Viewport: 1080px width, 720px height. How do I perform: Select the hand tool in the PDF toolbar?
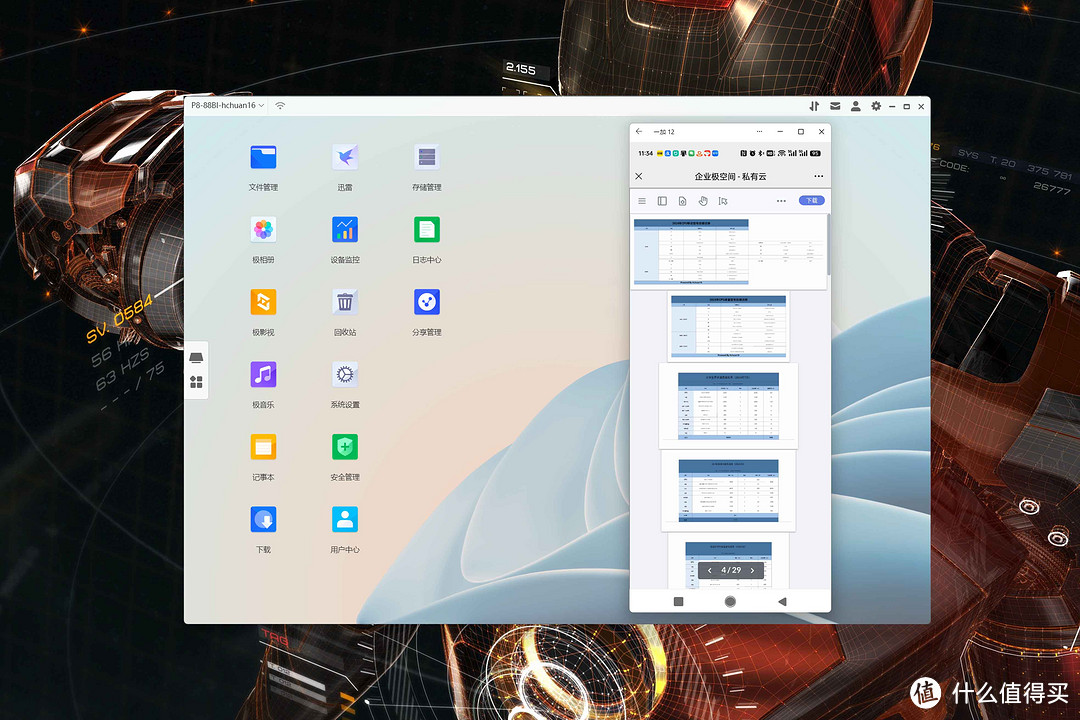click(x=703, y=200)
